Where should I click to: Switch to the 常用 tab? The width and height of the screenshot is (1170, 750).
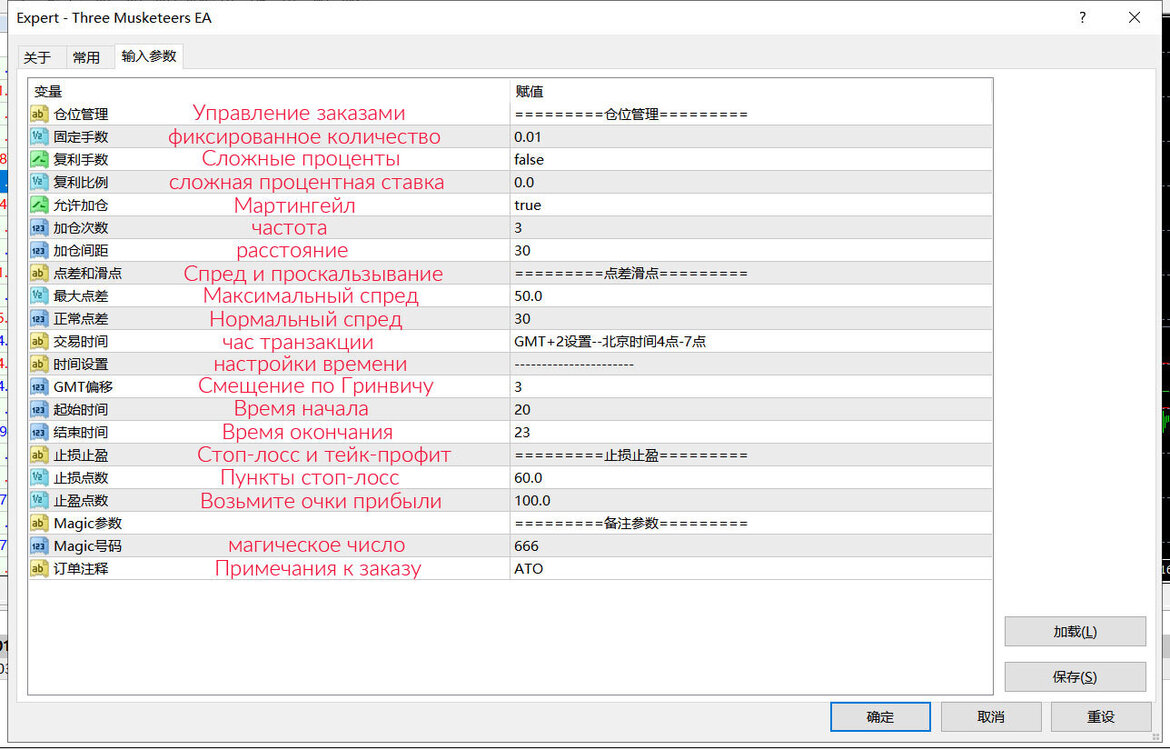[x=87, y=57]
